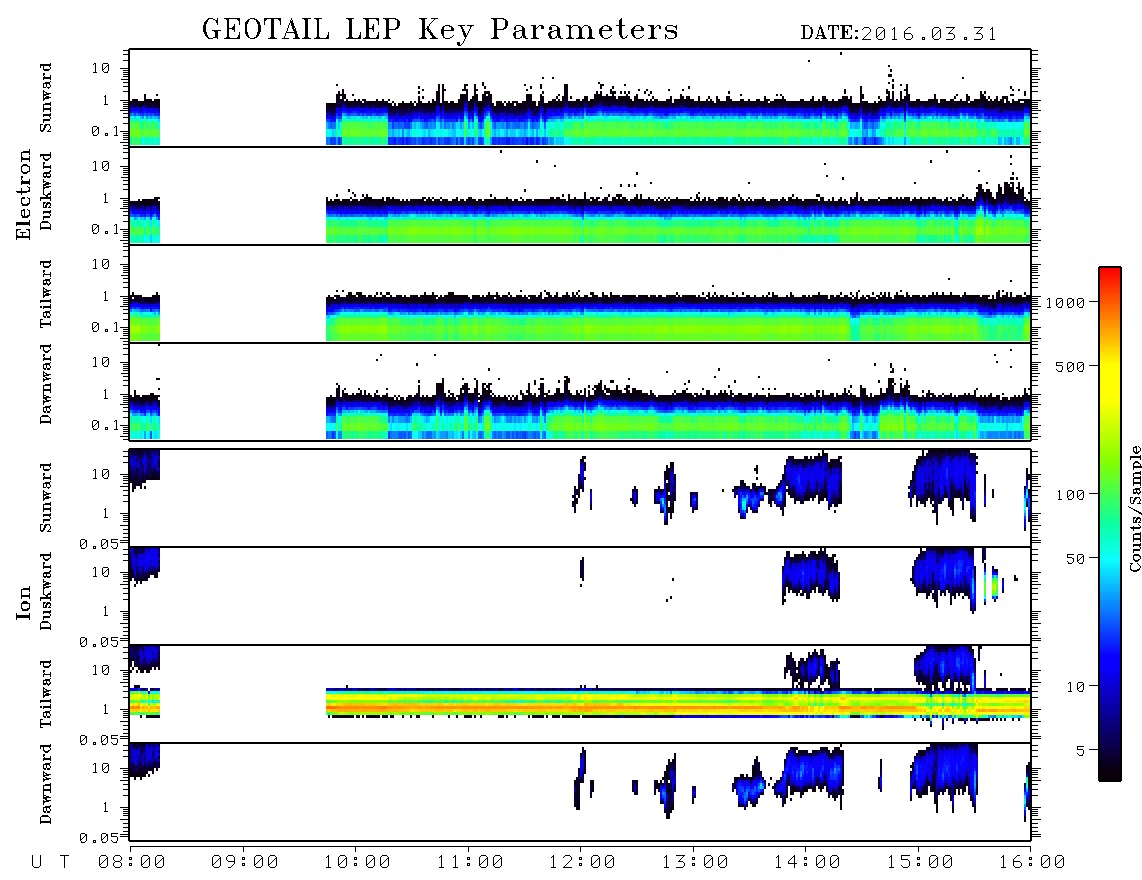Click the "Counts/Sample" colorbar label
This screenshot has height=880, width=1142.
(1135, 508)
